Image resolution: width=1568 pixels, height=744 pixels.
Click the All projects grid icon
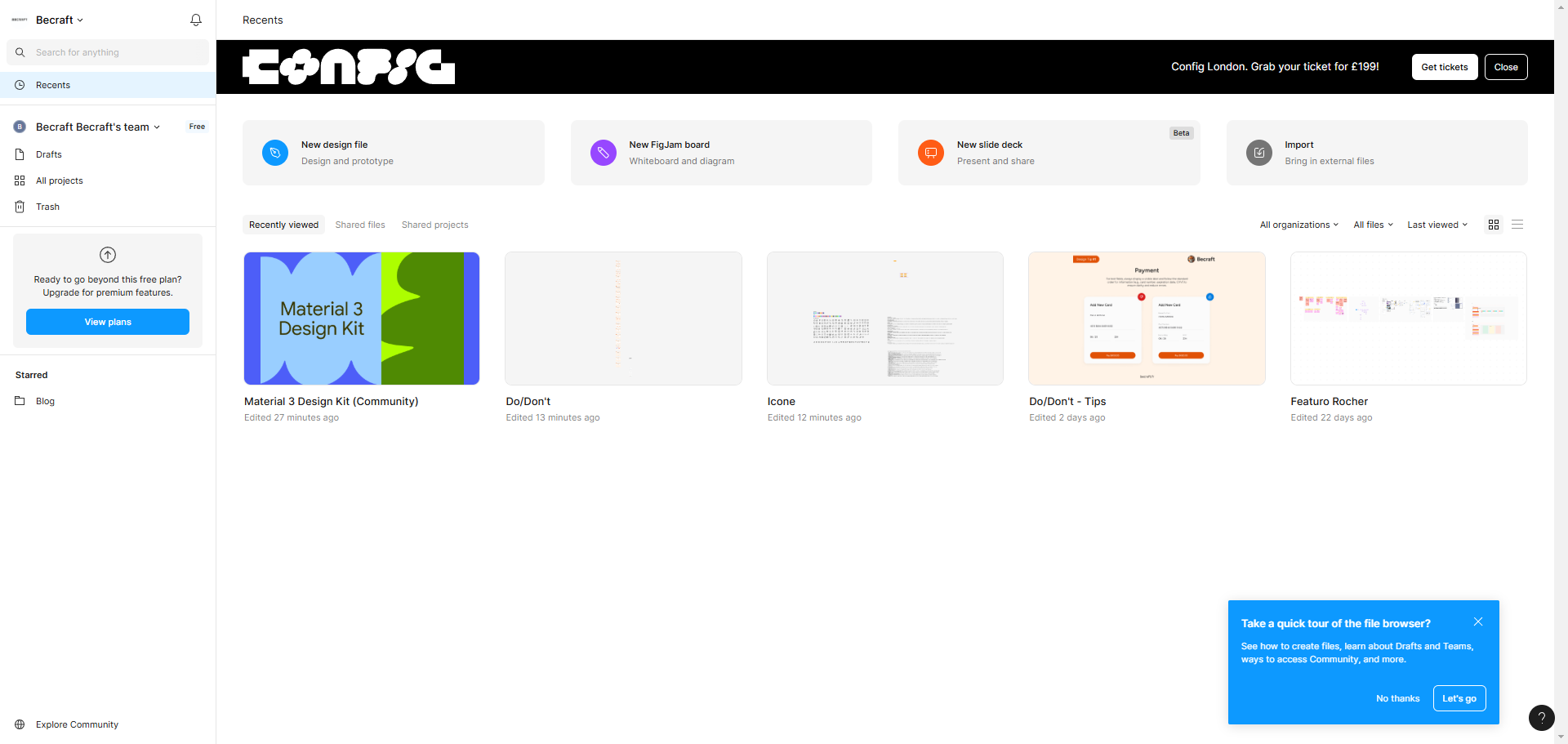20,180
